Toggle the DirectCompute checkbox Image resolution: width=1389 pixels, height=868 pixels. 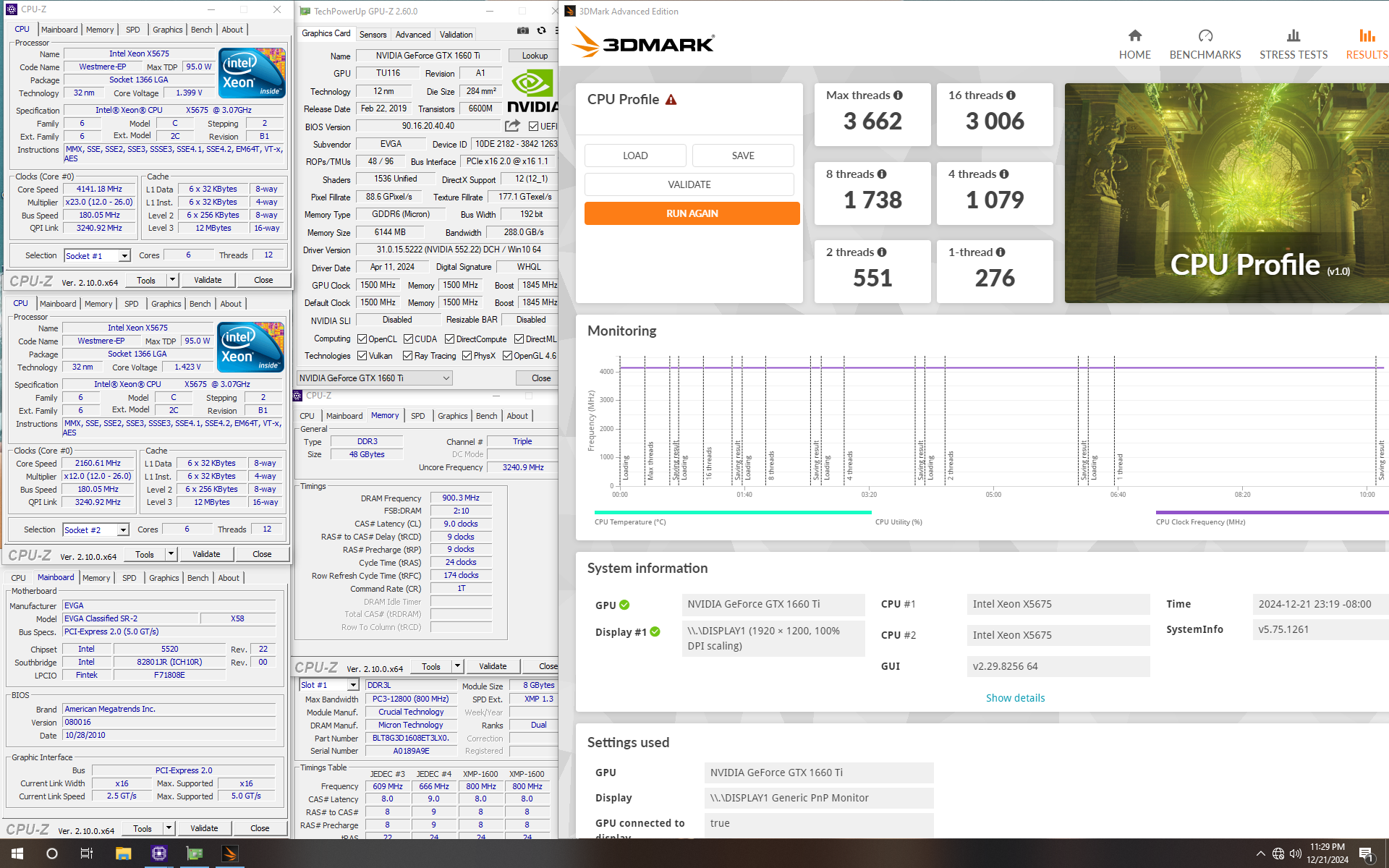tap(450, 339)
